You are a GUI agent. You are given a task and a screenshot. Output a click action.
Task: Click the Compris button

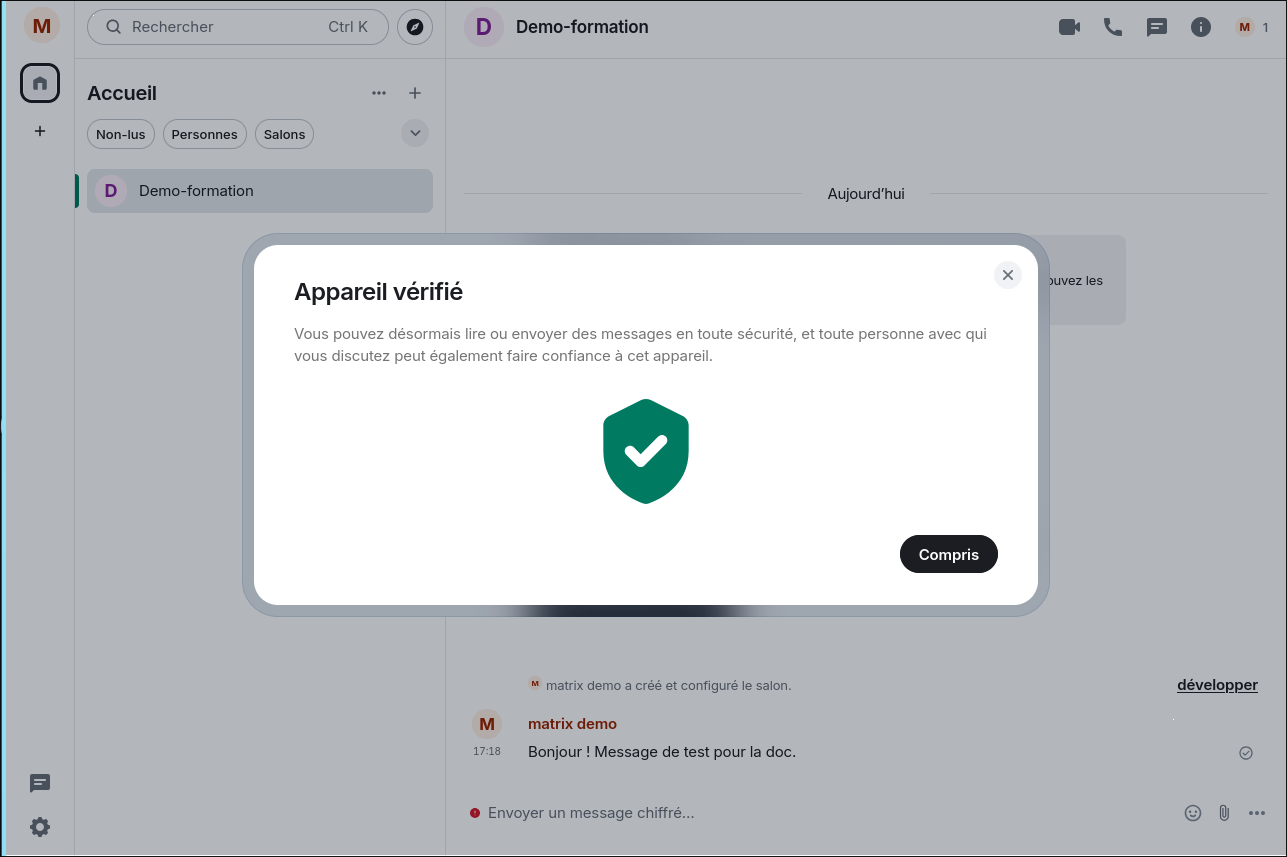tap(948, 554)
